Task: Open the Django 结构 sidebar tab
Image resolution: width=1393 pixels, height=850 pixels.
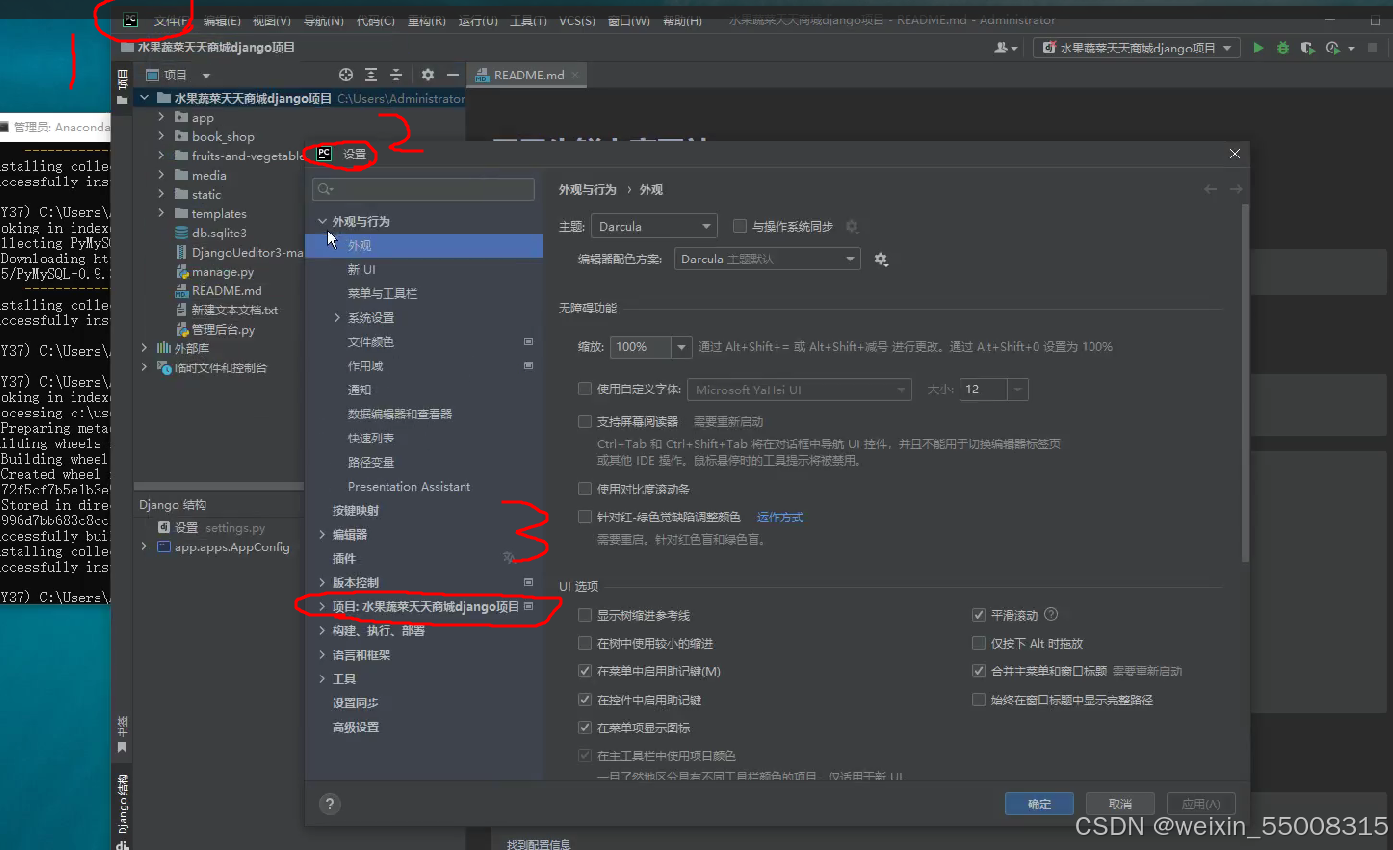Action: [x=122, y=808]
